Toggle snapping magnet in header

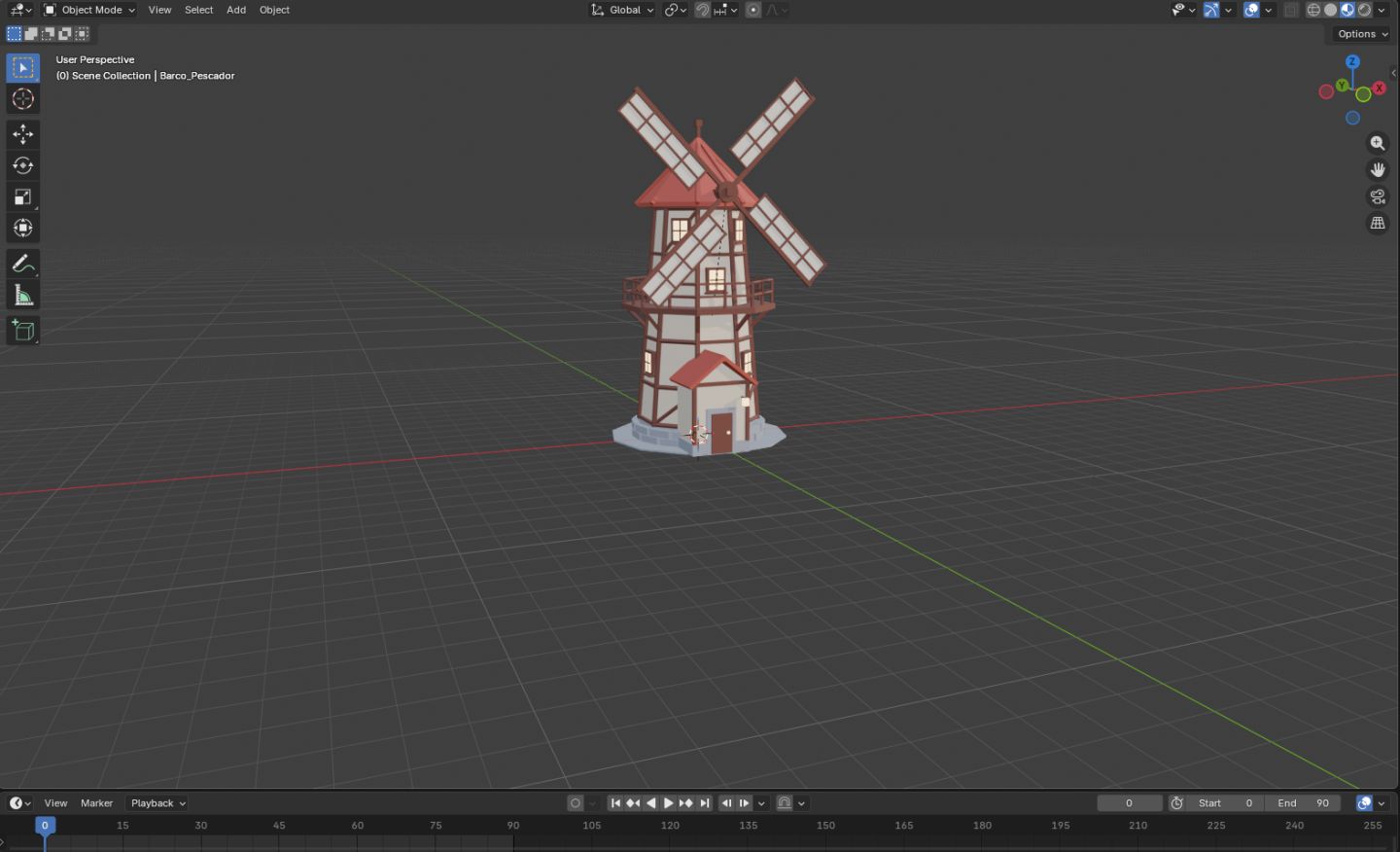pyautogui.click(x=702, y=10)
